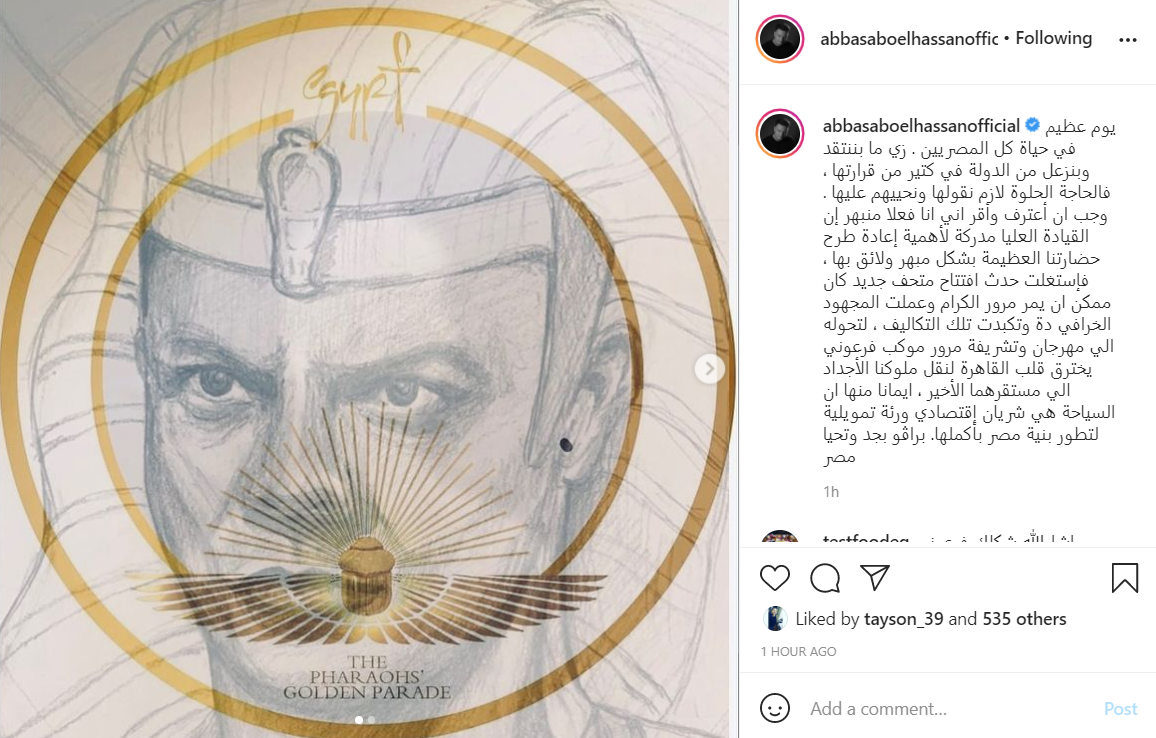The width and height of the screenshot is (1156, 738).
Task: Click the Post comment button
Action: click(x=1121, y=709)
